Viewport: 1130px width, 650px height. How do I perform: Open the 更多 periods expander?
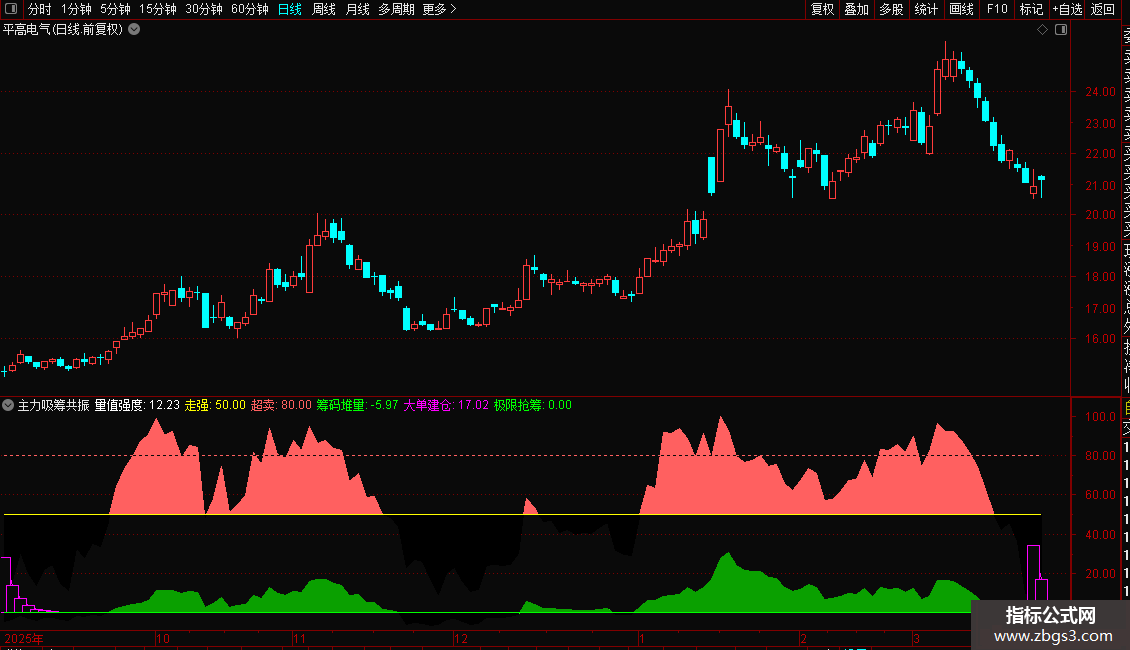click(x=440, y=9)
